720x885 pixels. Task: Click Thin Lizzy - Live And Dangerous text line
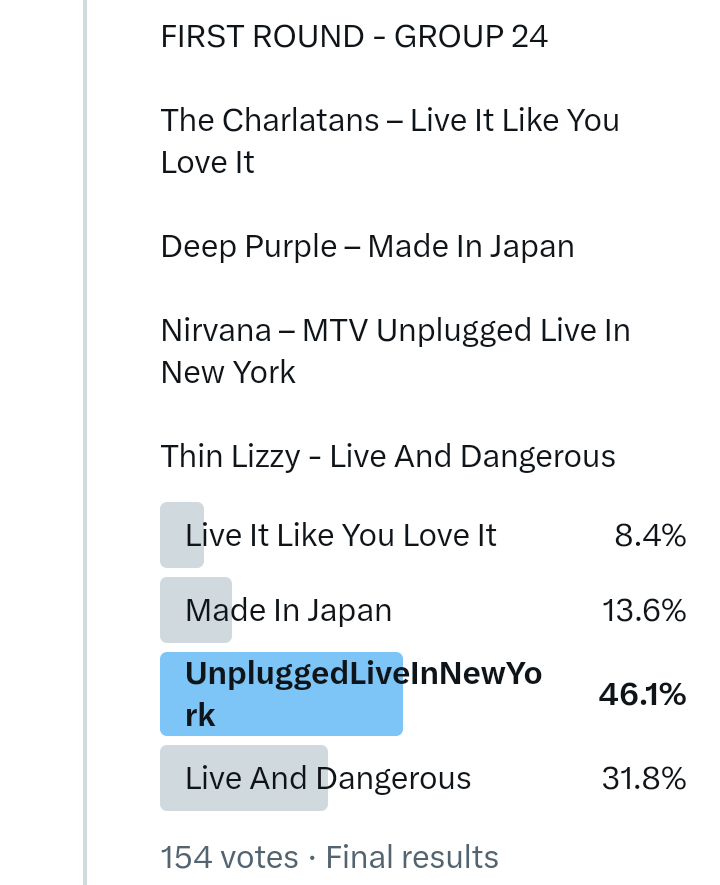388,456
